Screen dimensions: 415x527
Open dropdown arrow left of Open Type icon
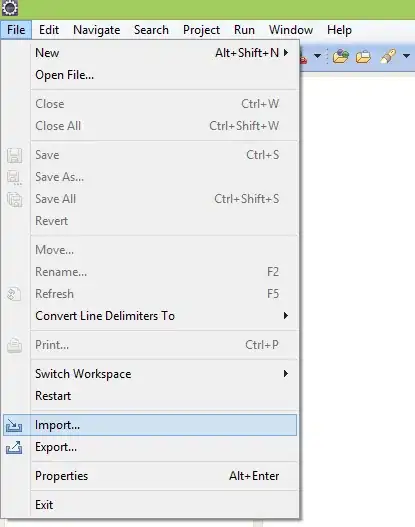tap(317, 56)
